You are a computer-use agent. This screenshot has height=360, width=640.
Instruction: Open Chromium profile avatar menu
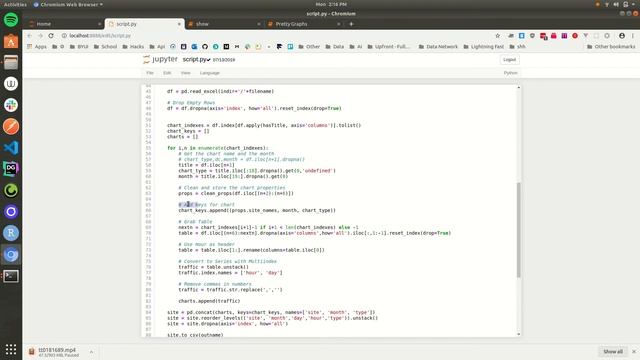(x=622, y=36)
